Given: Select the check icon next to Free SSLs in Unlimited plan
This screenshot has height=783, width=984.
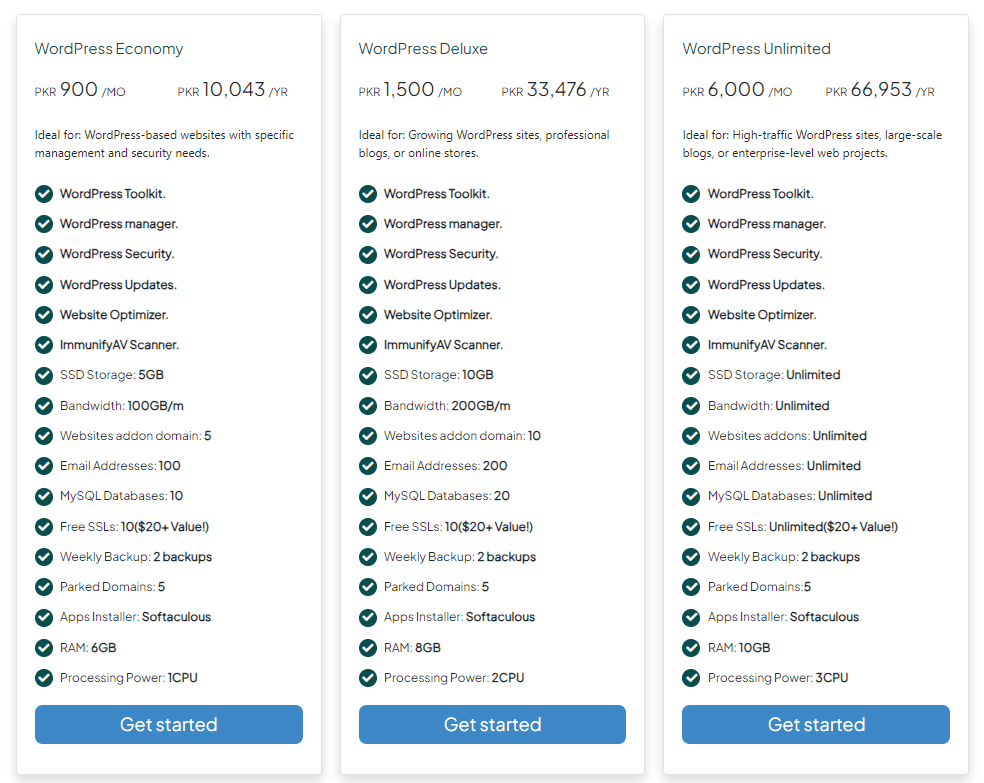Looking at the screenshot, I should 691,526.
